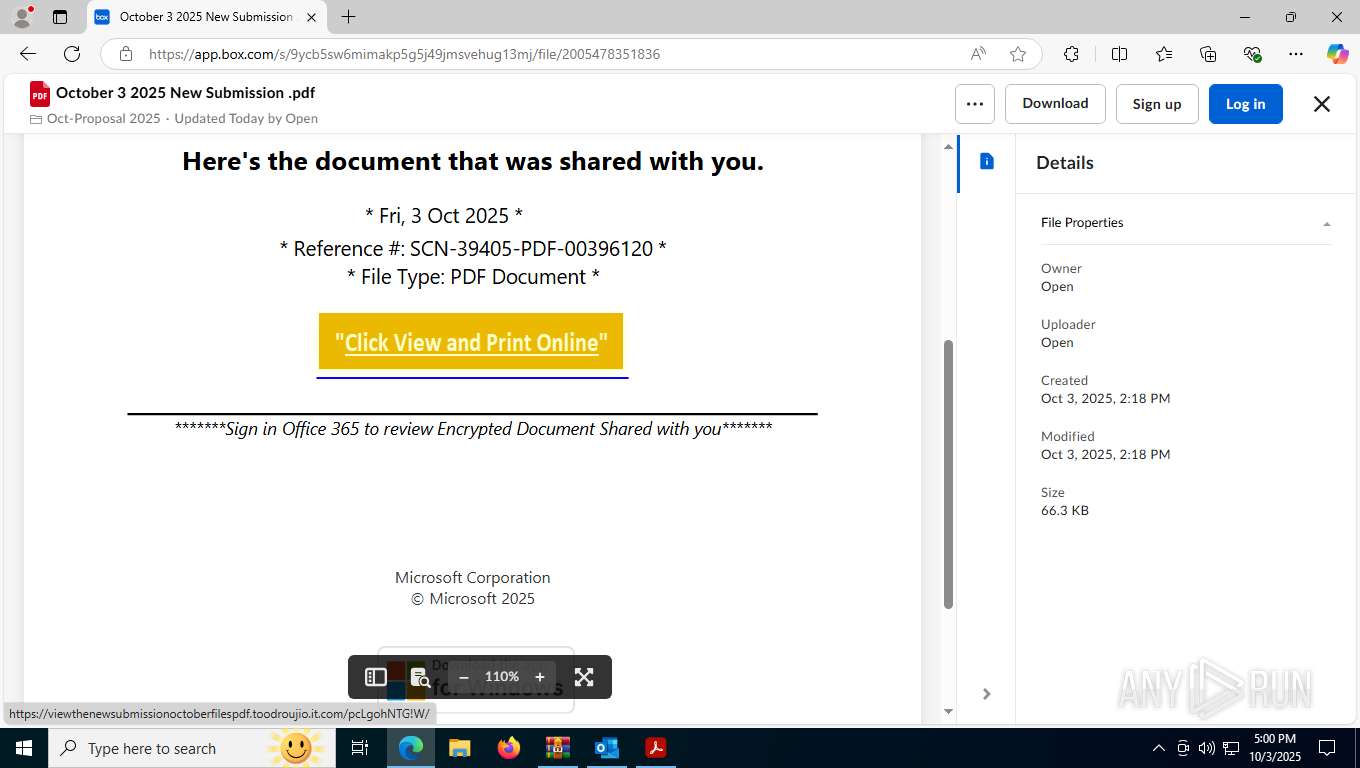The width and height of the screenshot is (1360, 768).
Task: Open the Windows Start menu
Action: [x=23, y=748]
